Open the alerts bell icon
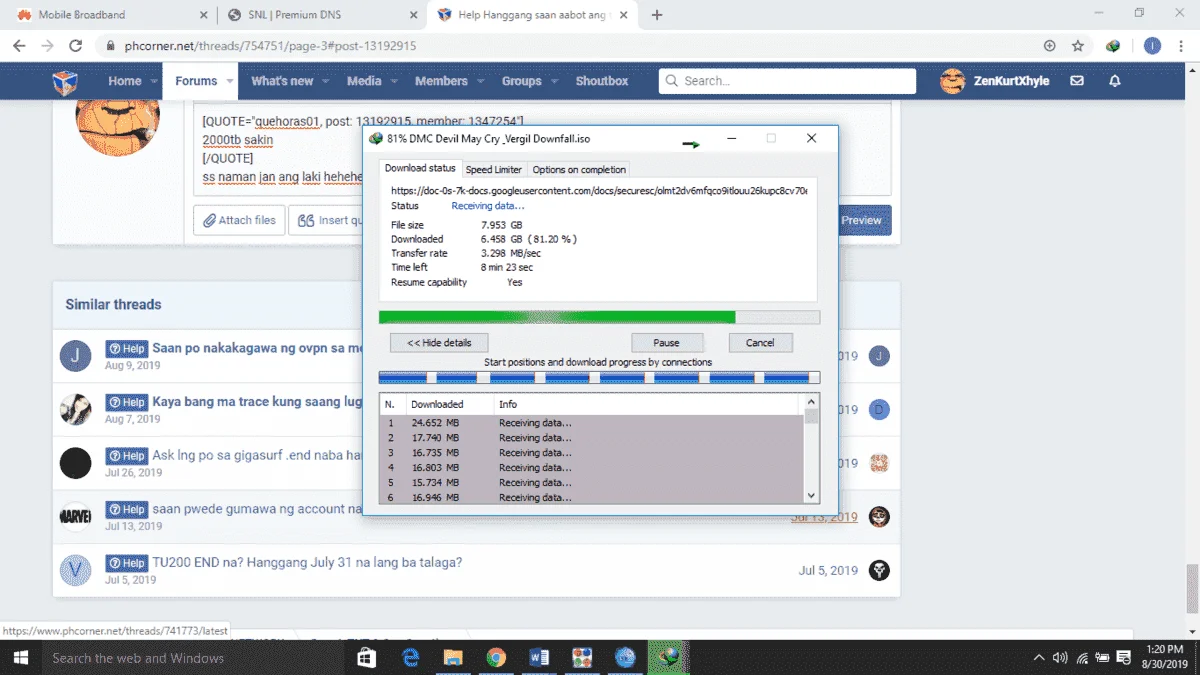This screenshot has height=675, width=1200. point(1115,81)
